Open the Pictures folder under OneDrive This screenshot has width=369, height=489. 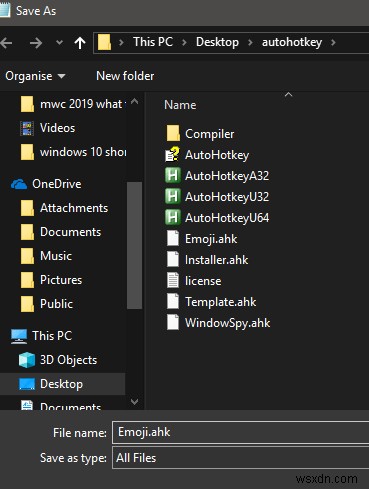click(51, 280)
